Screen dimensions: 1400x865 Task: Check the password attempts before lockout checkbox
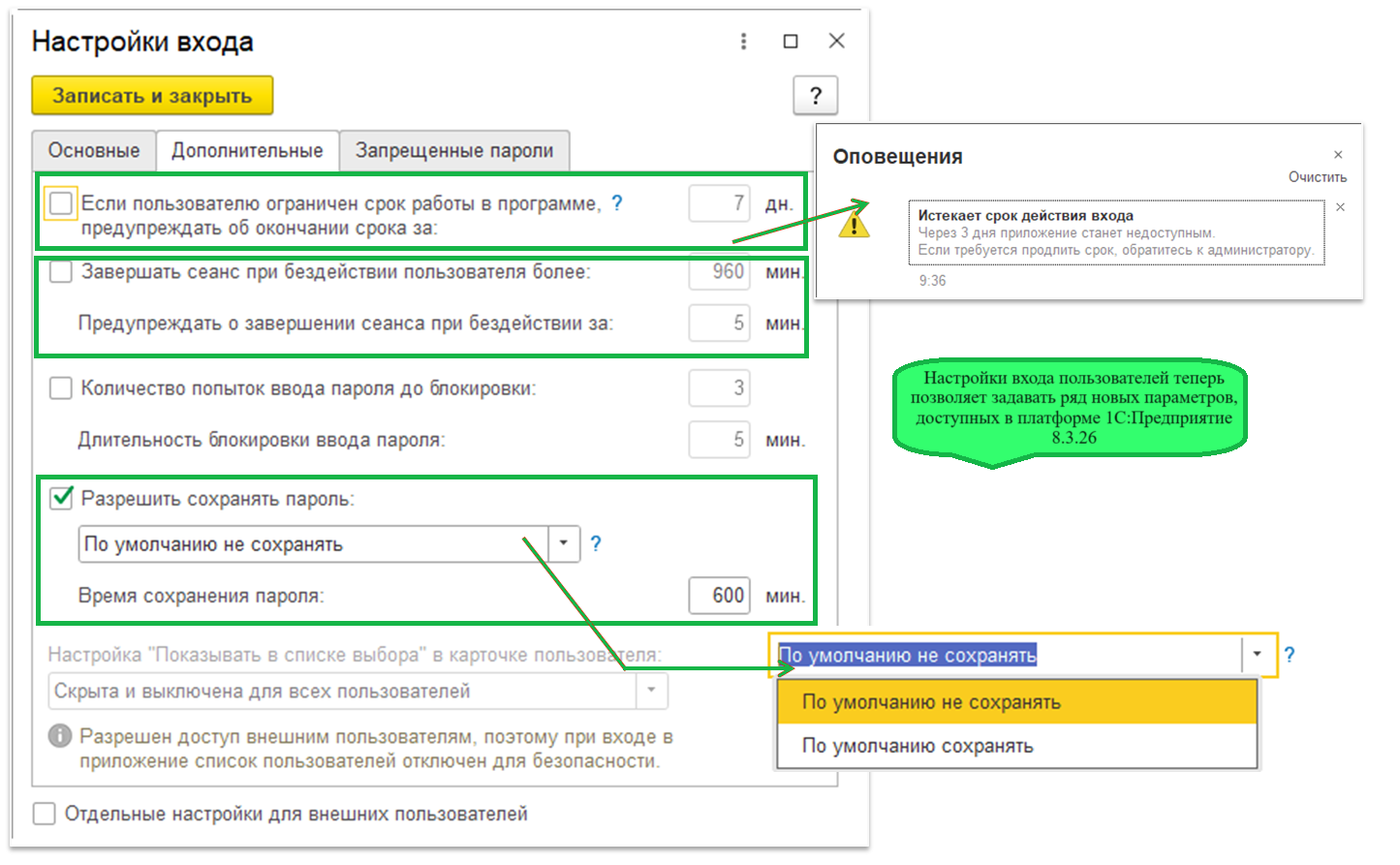click(61, 388)
